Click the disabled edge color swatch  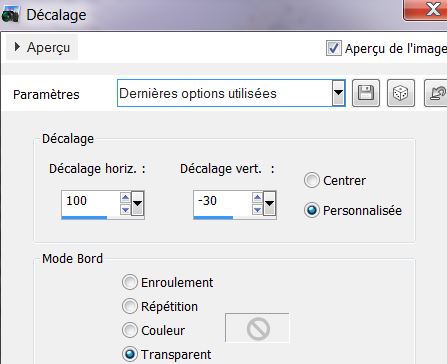[x=257, y=328]
